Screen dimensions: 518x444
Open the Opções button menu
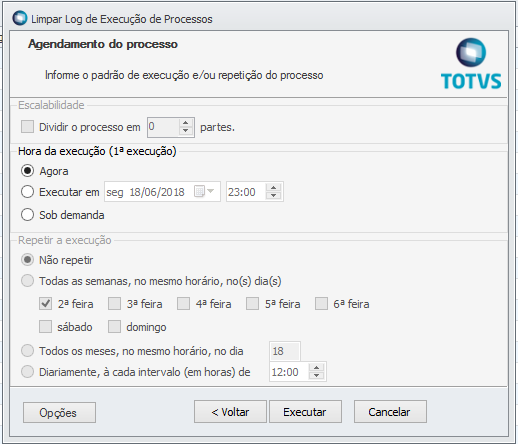[59, 413]
